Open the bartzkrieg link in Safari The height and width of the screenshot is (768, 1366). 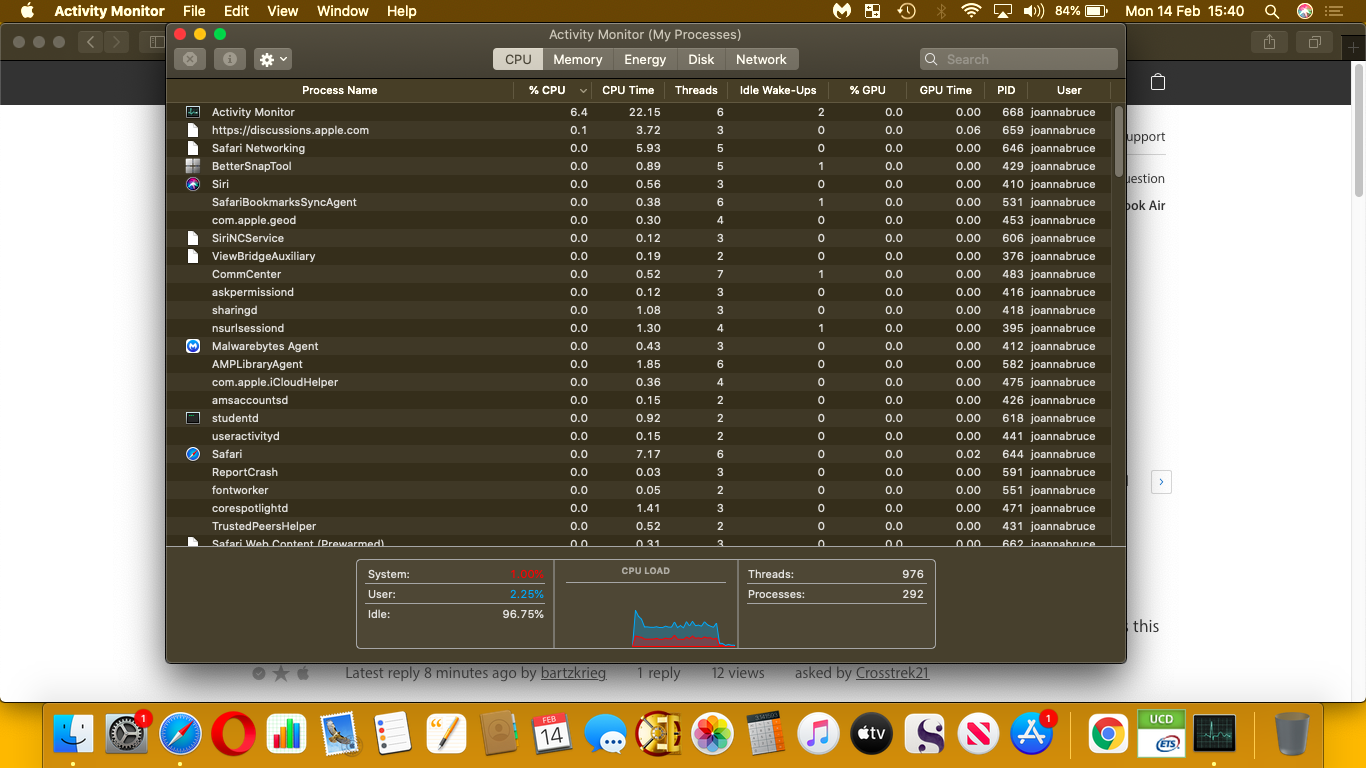pos(573,673)
